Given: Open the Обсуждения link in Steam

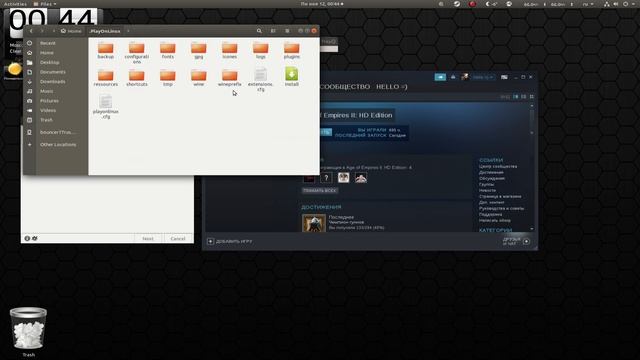Looking at the screenshot, I should (492, 178).
